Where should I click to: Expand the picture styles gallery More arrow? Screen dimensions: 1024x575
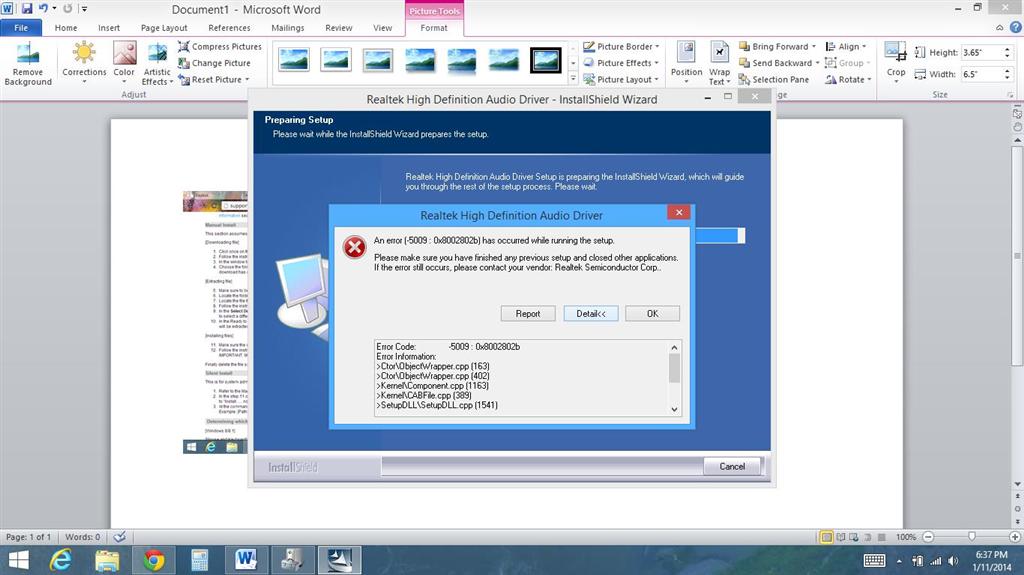[x=573, y=79]
